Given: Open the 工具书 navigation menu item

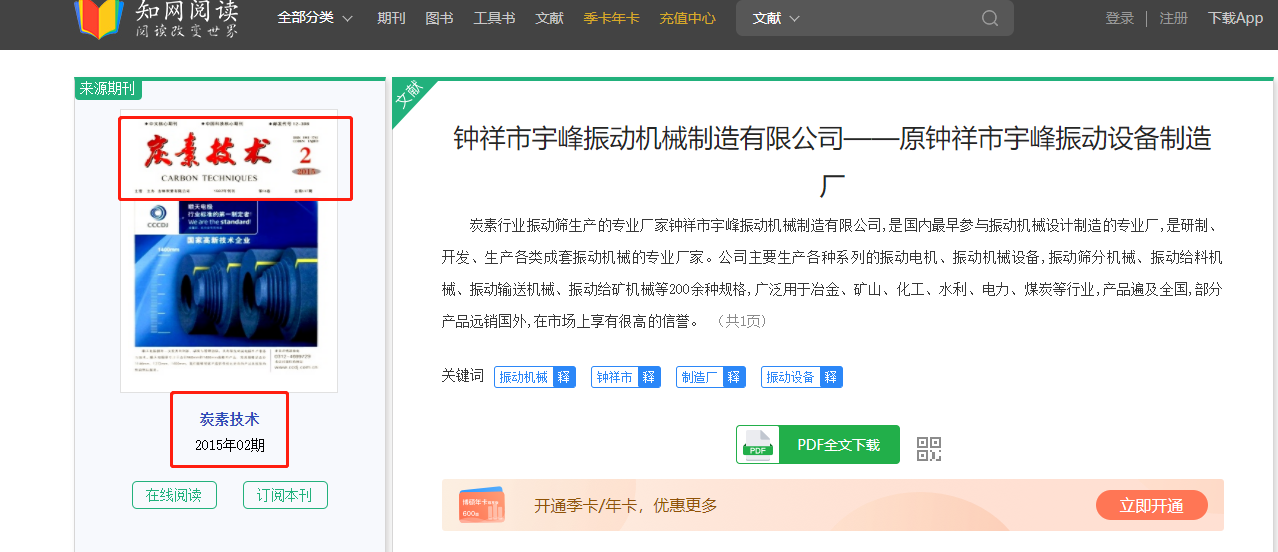Looking at the screenshot, I should (x=494, y=18).
